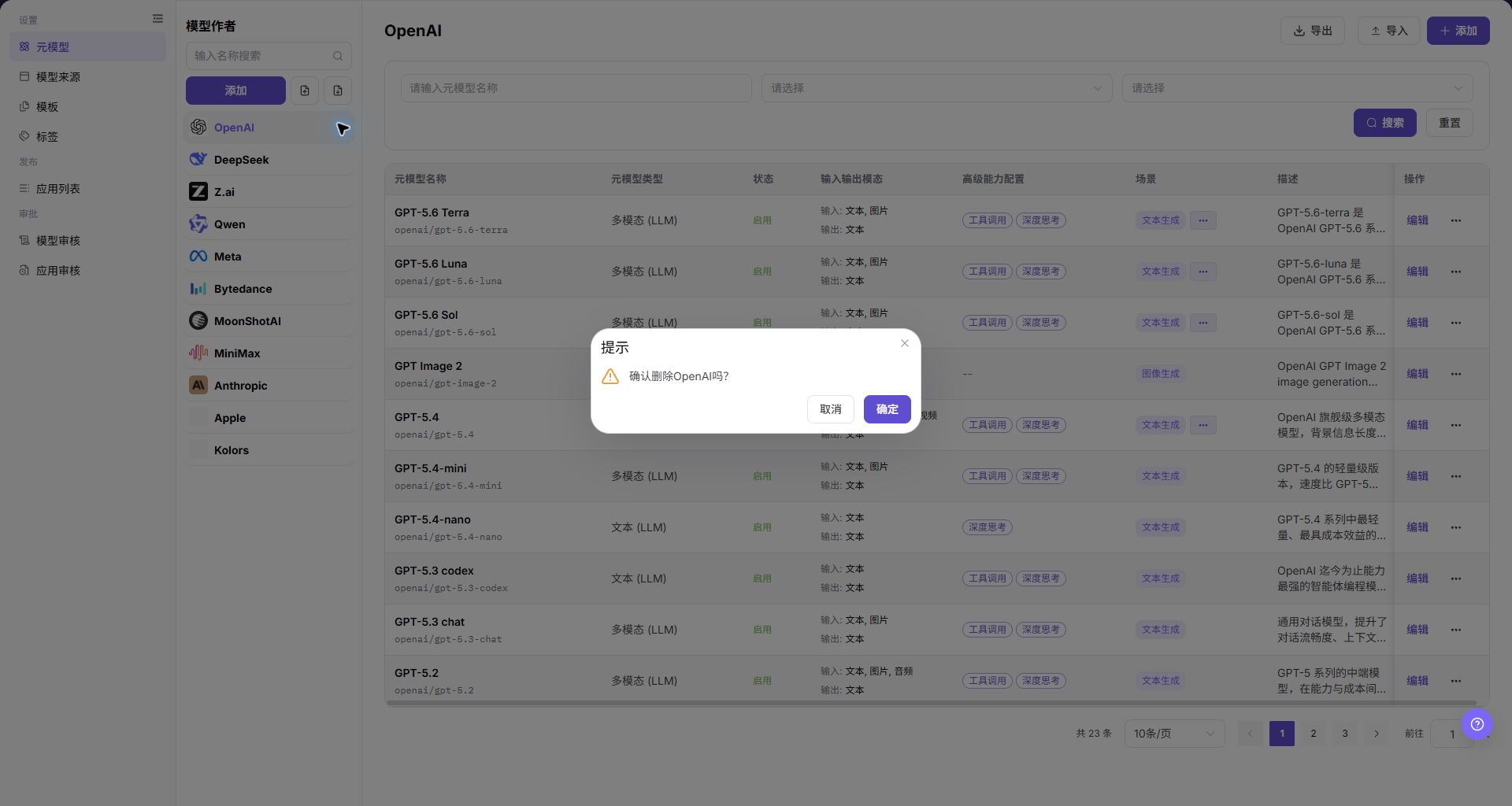Open 模型审核 in the sidebar

tap(87, 241)
